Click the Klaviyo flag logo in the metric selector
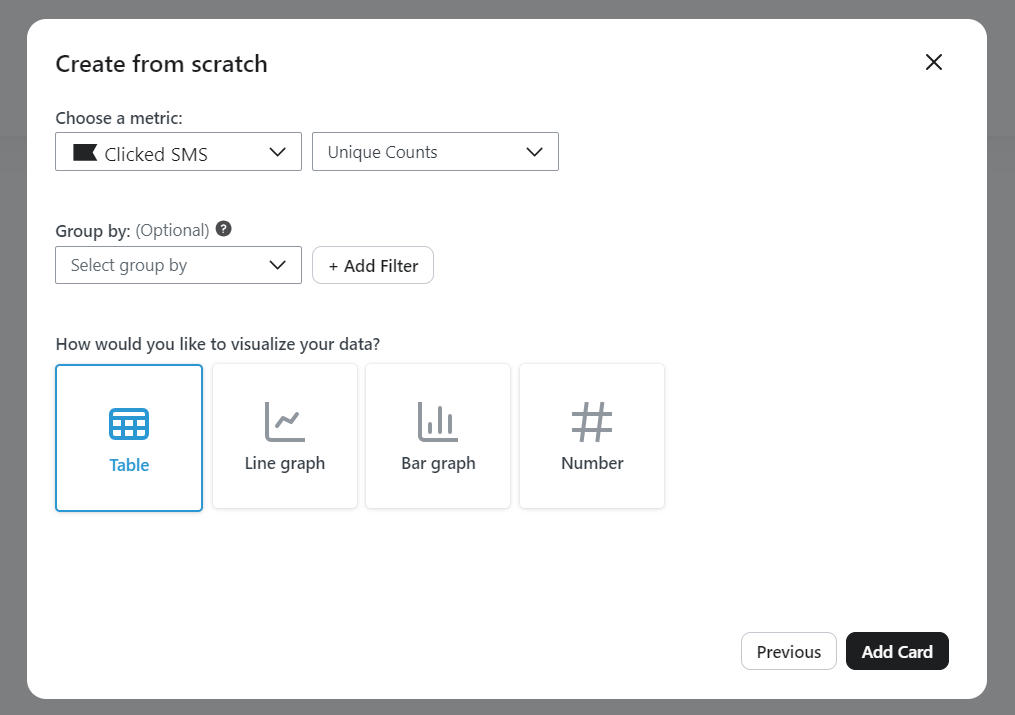This screenshot has width=1015, height=715. [x=85, y=152]
